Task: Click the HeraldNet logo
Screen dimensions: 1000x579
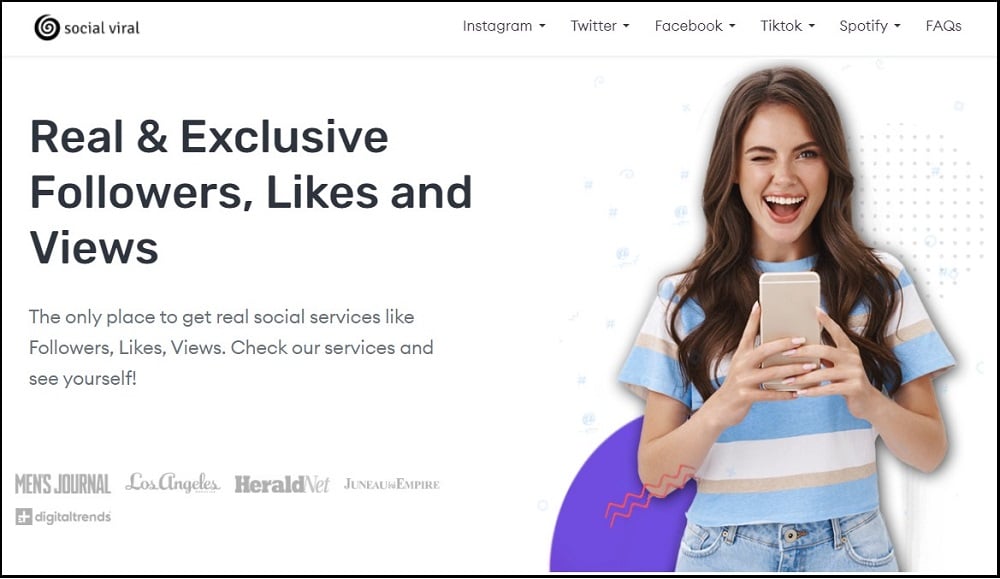Action: 282,485
